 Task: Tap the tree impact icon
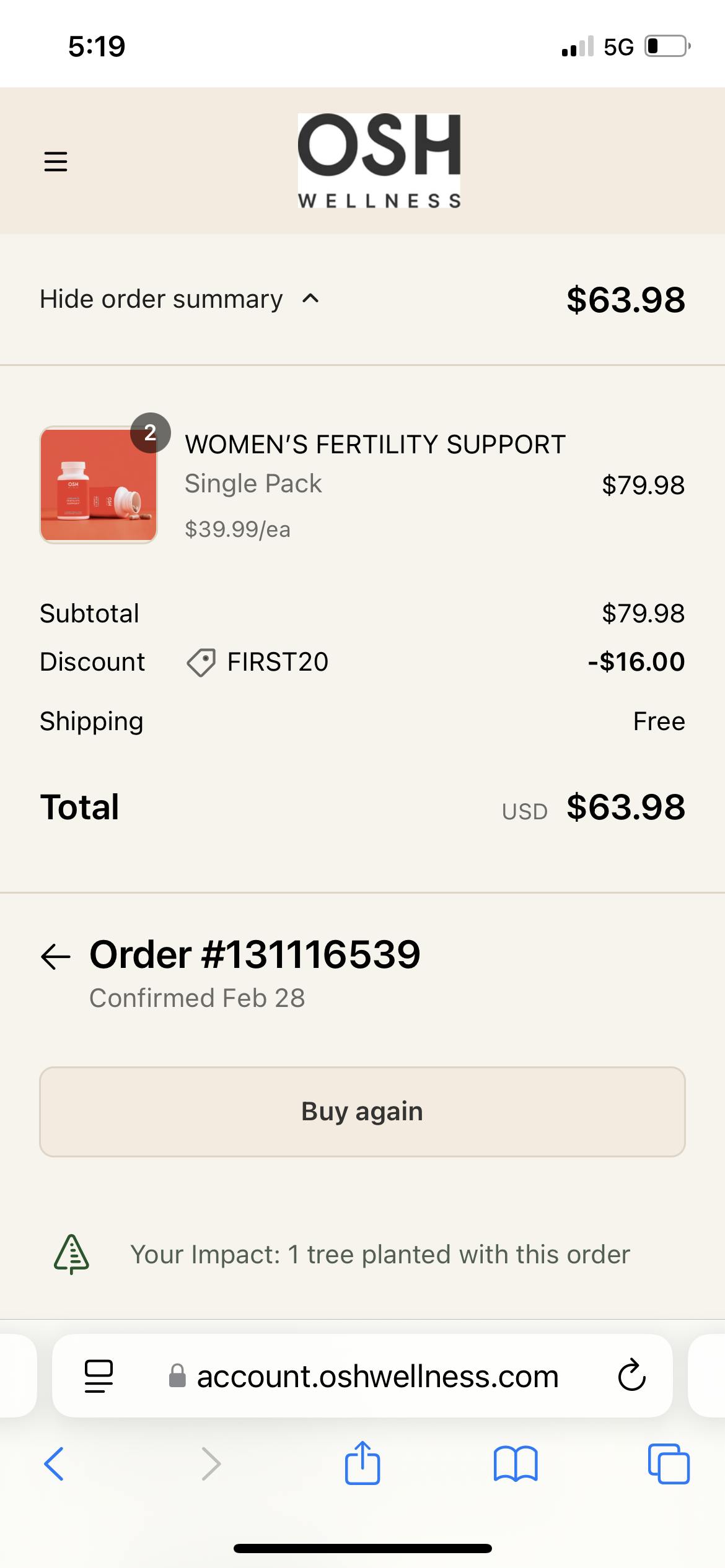point(71,1254)
